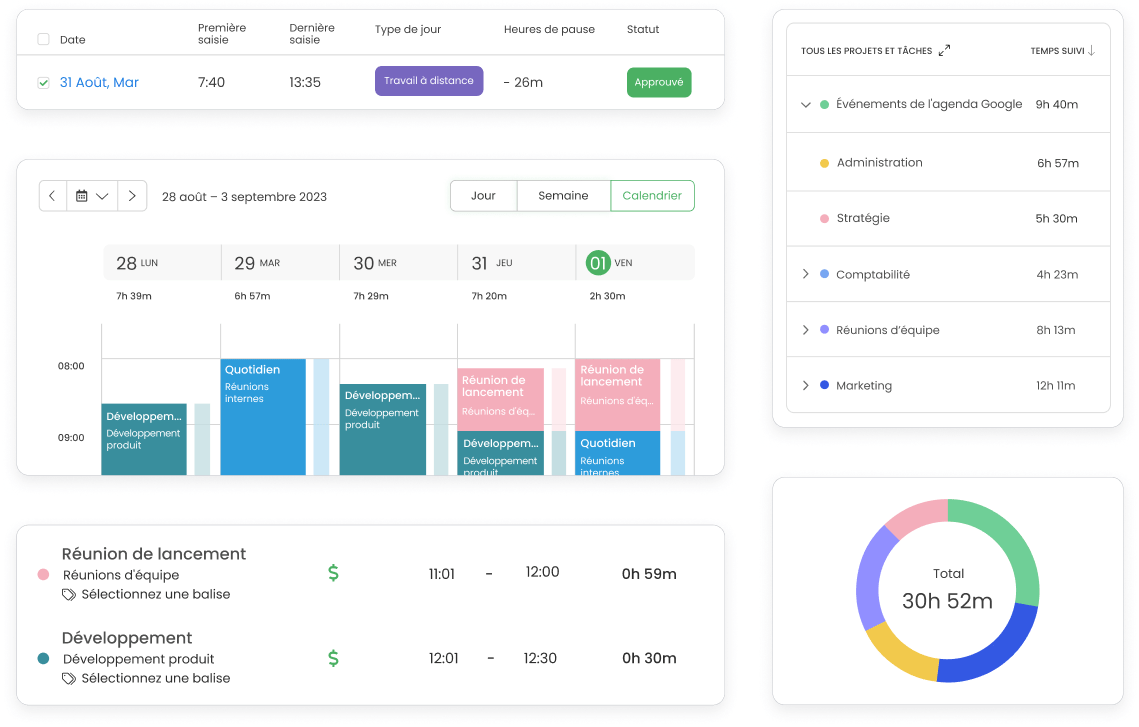
Task: Select the 29 MAR day header
Action: (x=280, y=262)
